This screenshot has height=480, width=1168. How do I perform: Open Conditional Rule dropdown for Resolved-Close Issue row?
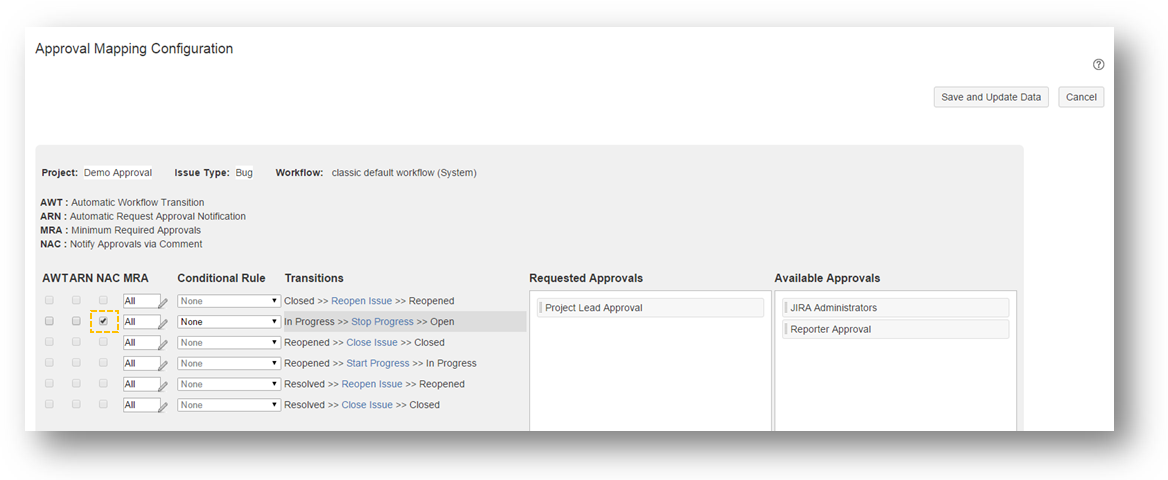coord(229,405)
